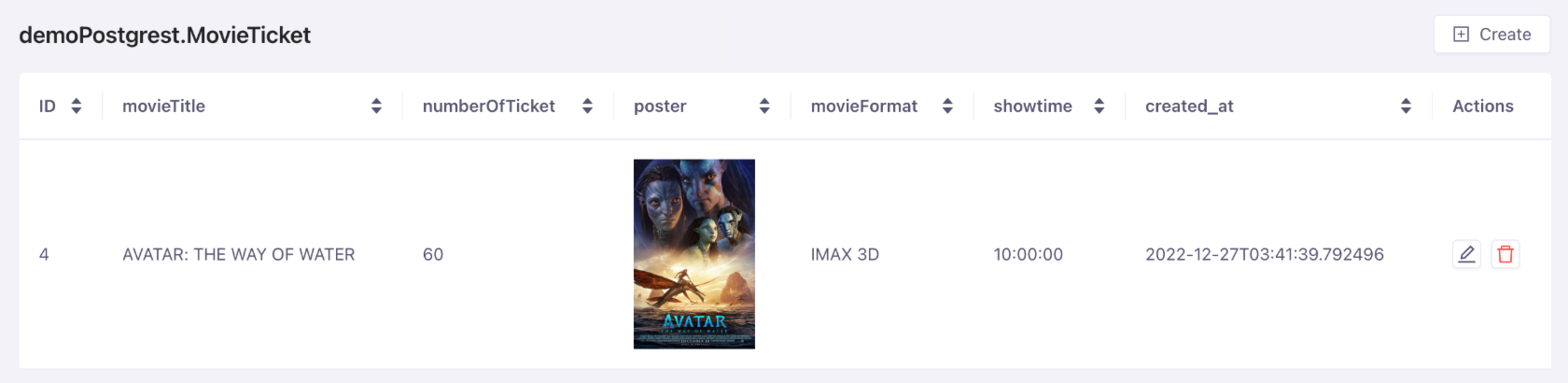Delete the Avatar ticket row

pyautogui.click(x=1505, y=254)
